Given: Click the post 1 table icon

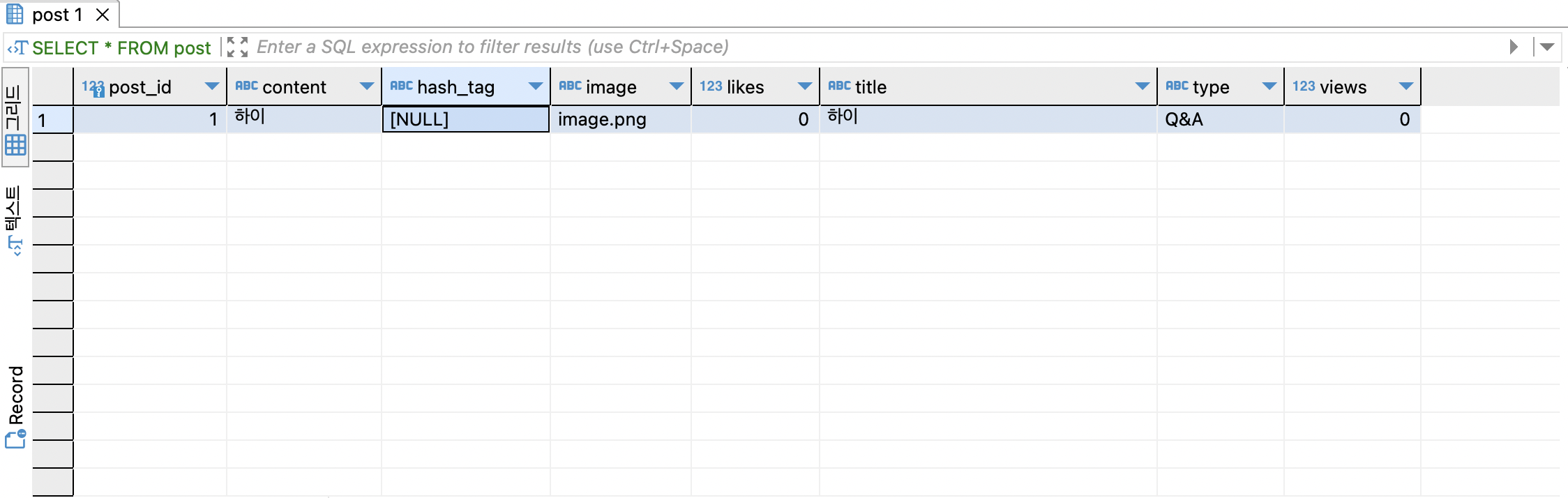Looking at the screenshot, I should (15, 15).
